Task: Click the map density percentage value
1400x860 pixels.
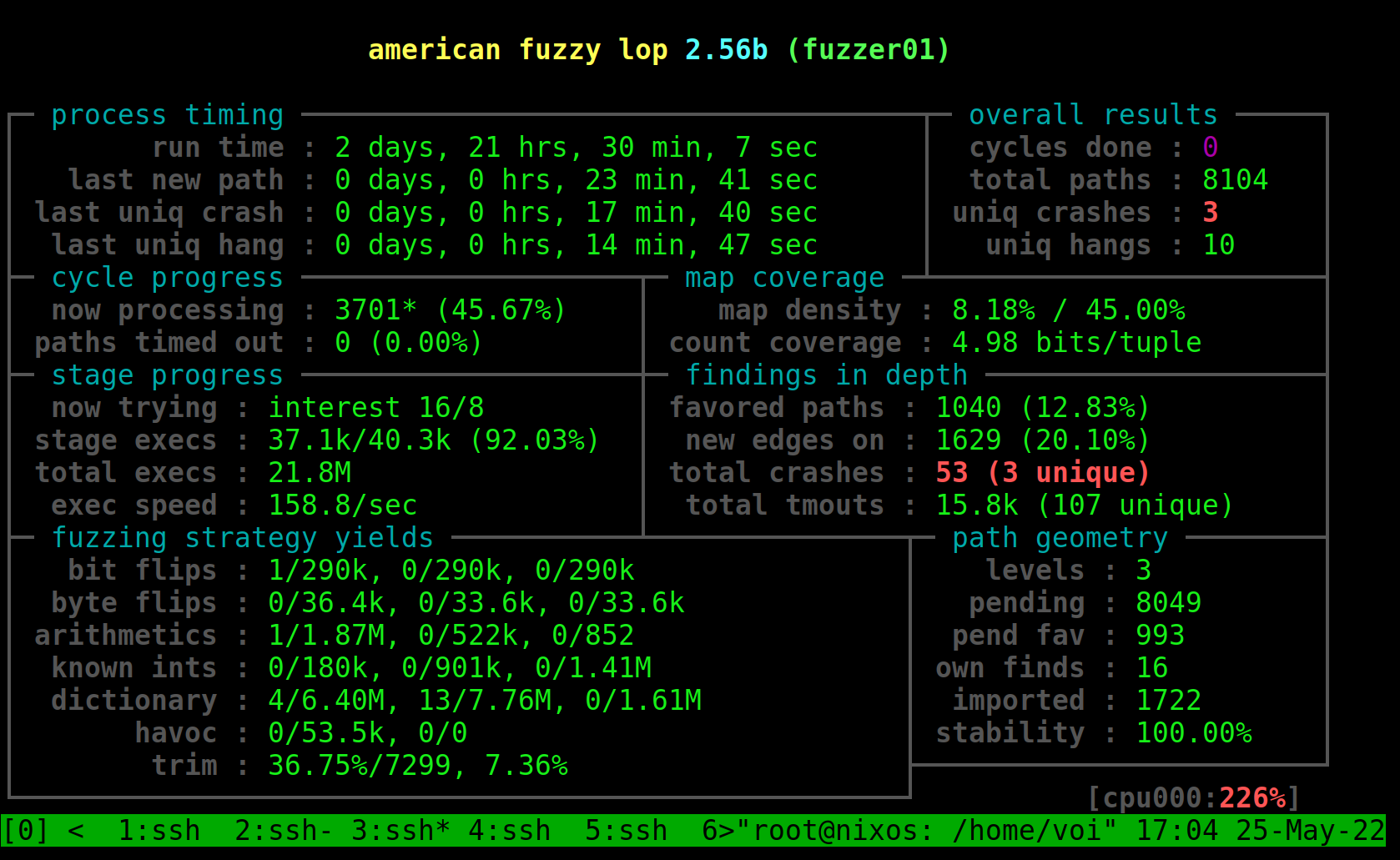Action: tap(1068, 310)
